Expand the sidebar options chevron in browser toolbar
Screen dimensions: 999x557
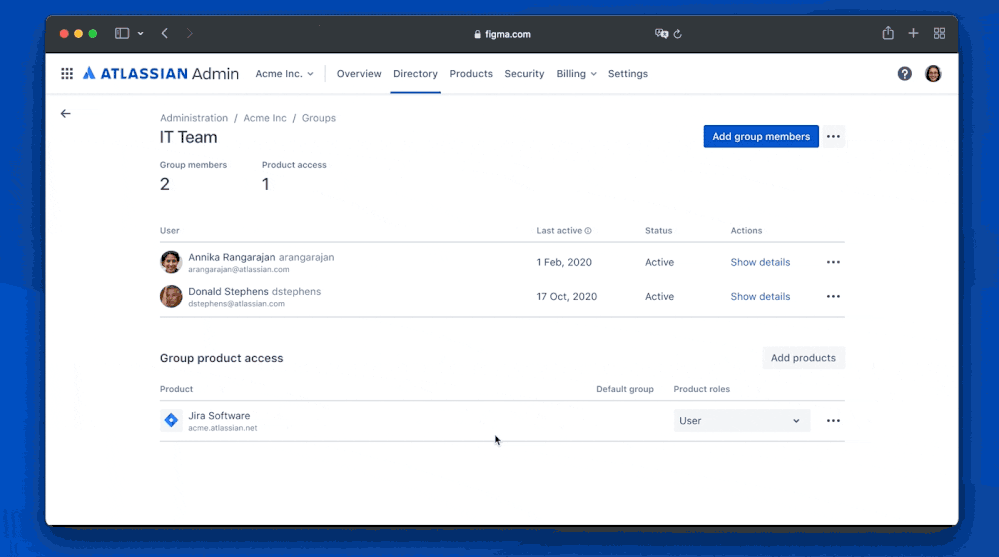[x=140, y=33]
